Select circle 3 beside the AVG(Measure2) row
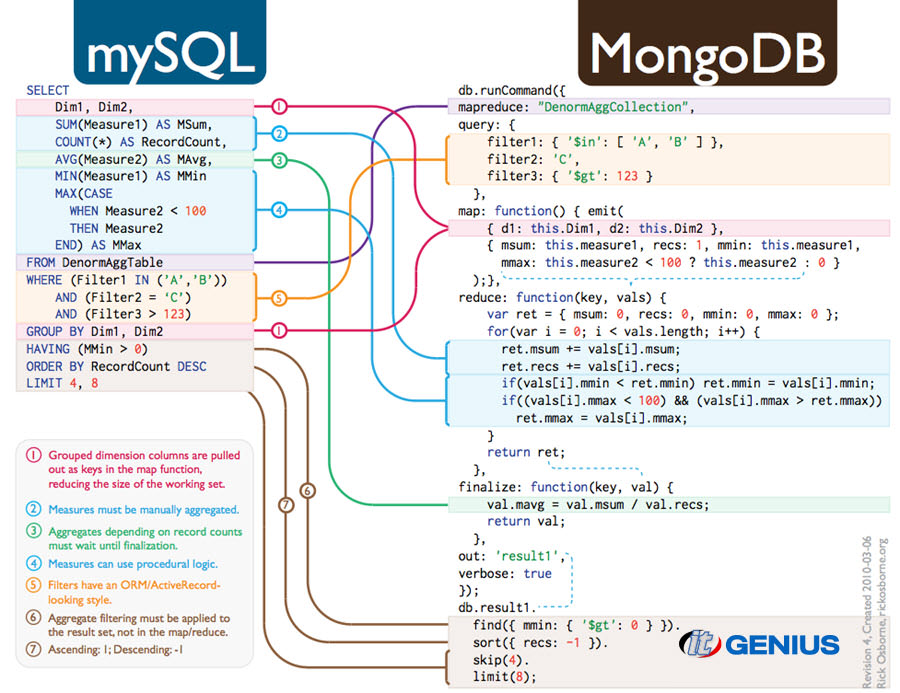Image resolution: width=900 pixels, height=693 pixels. pyautogui.click(x=279, y=160)
